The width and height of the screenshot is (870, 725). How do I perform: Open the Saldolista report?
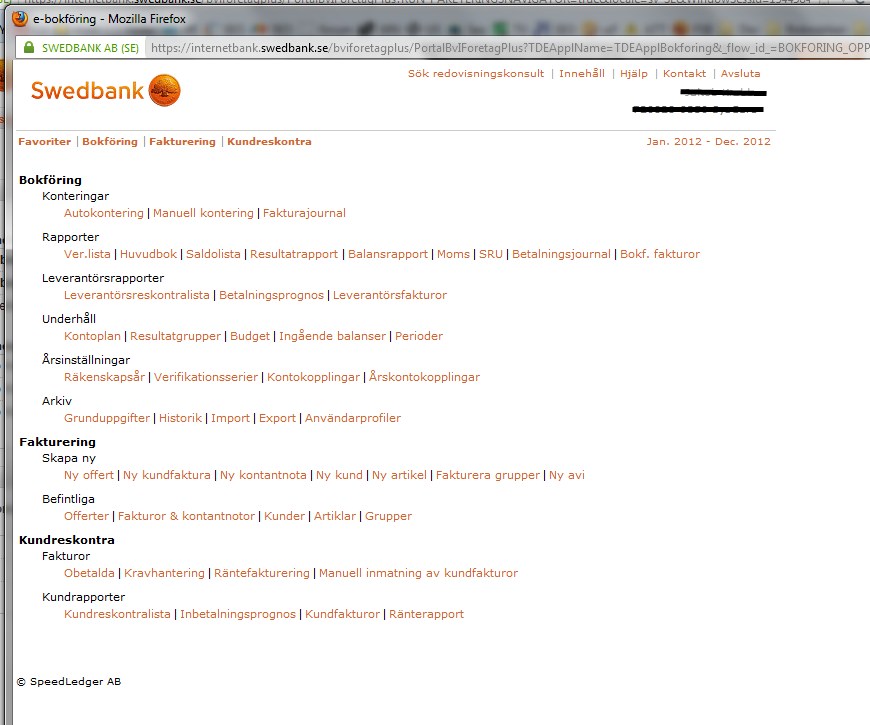tap(213, 254)
